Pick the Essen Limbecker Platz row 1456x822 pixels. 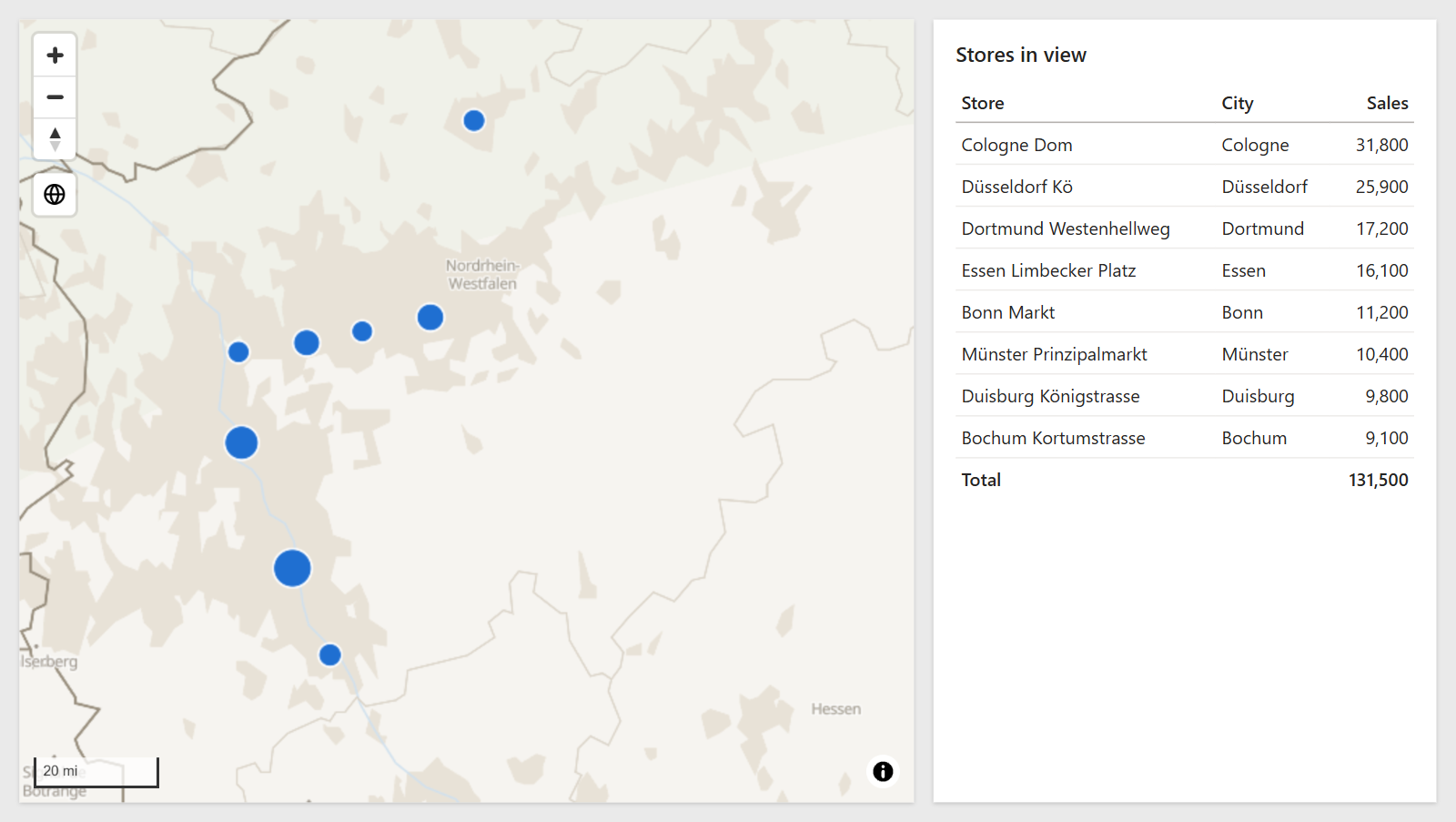[1185, 270]
